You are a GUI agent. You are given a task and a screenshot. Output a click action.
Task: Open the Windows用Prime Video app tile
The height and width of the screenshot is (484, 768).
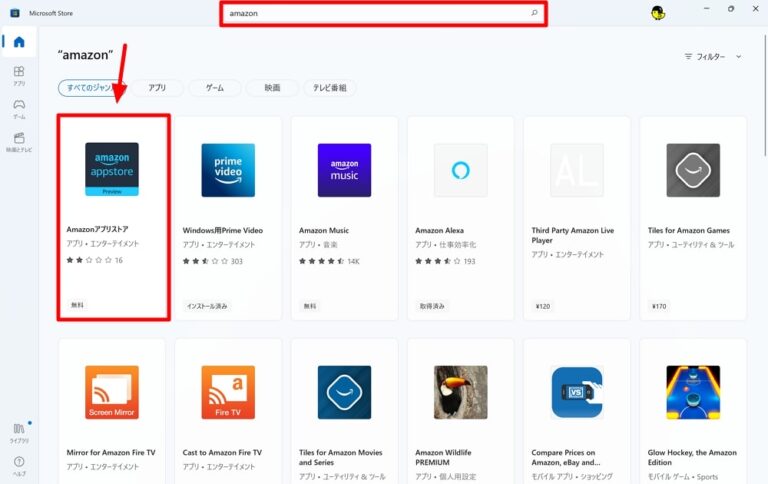point(228,218)
